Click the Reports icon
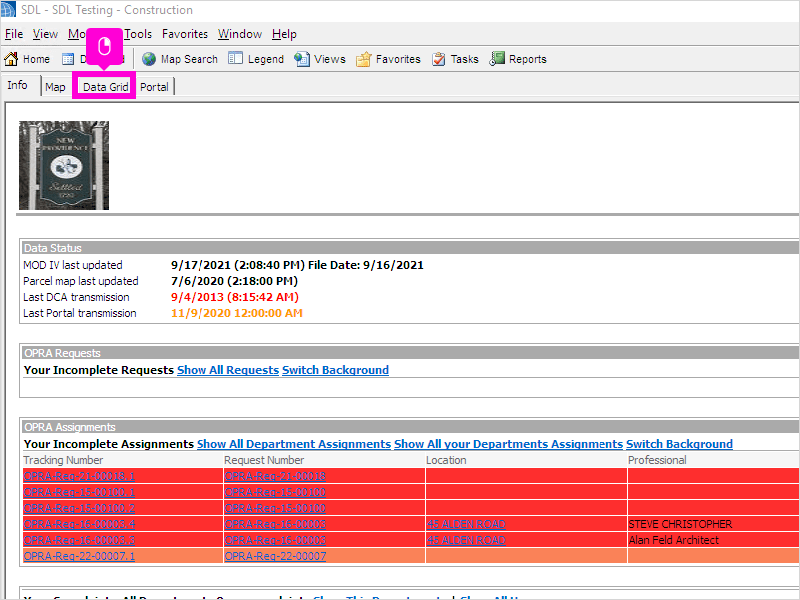The width and height of the screenshot is (800, 600). coord(497,59)
